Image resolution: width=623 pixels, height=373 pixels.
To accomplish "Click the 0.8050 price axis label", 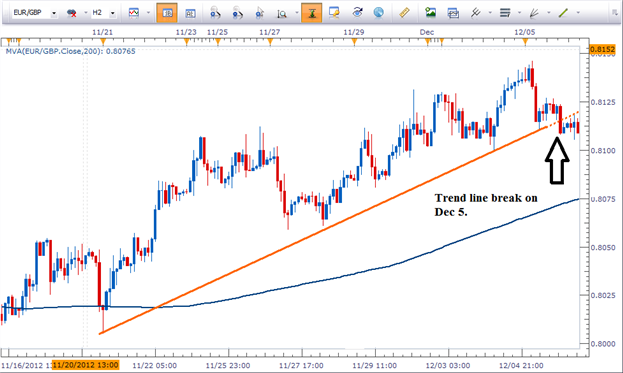I will [x=604, y=247].
